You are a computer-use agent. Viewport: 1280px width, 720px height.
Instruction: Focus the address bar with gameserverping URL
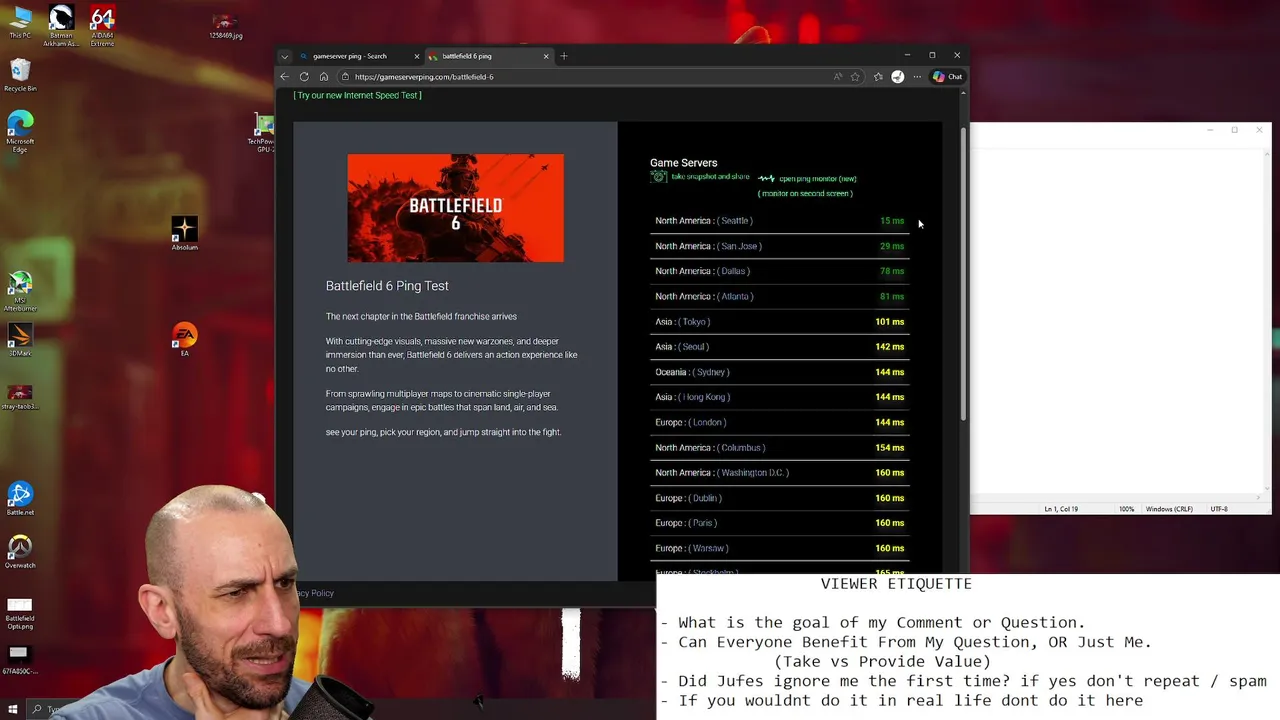pyautogui.click(x=590, y=77)
